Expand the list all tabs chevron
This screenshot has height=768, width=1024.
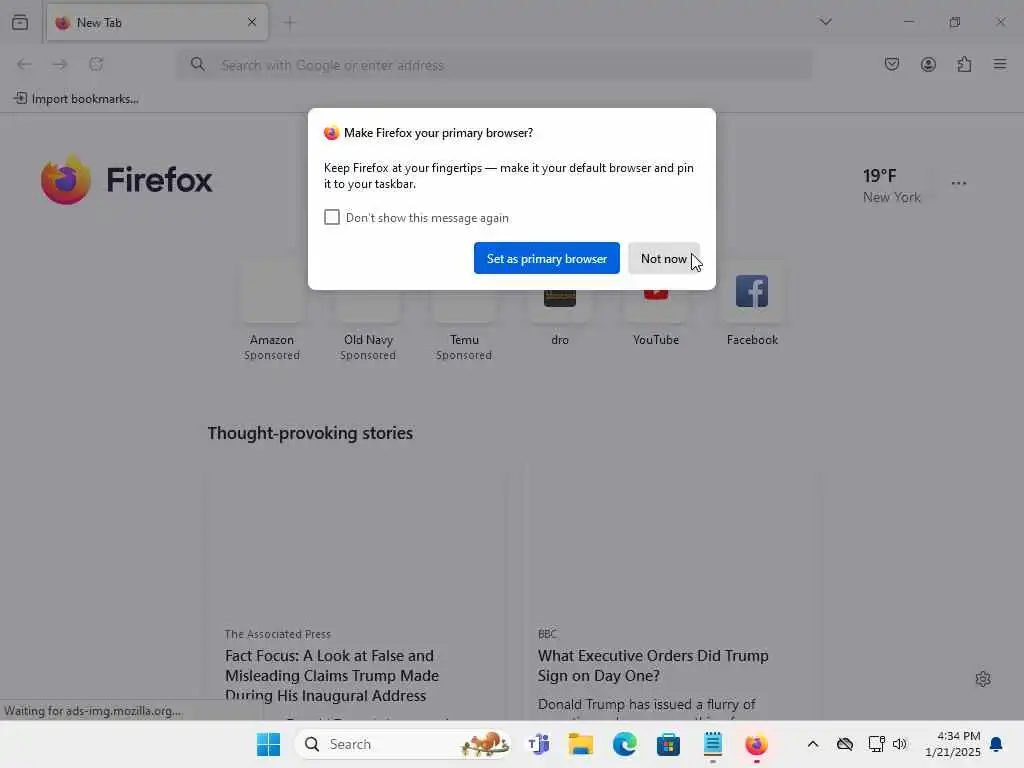(x=825, y=22)
